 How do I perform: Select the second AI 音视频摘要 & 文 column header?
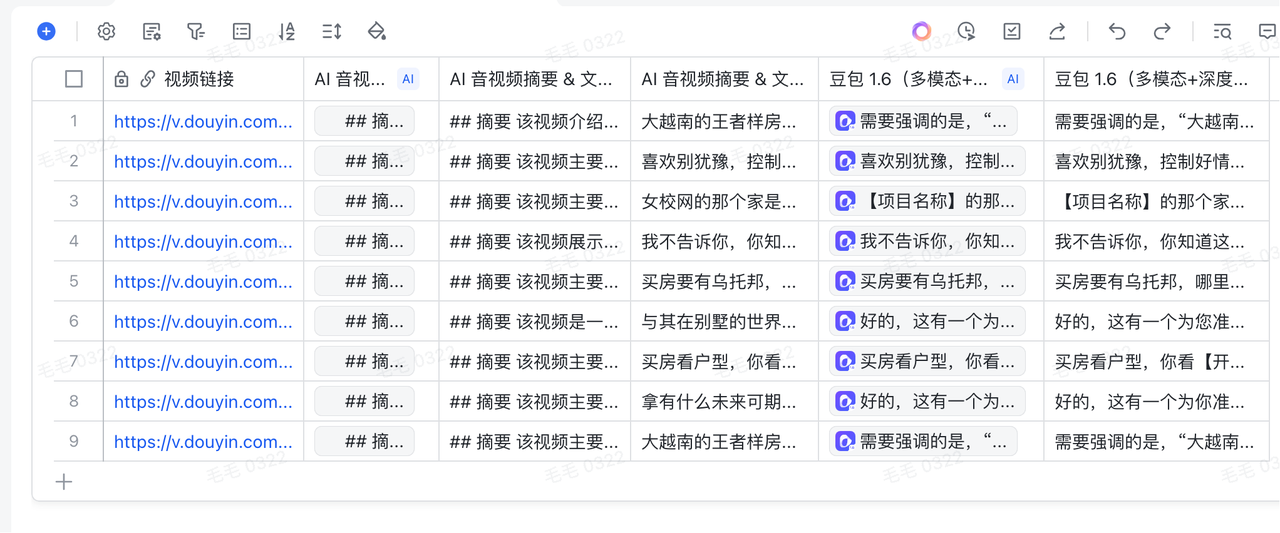coord(725,79)
